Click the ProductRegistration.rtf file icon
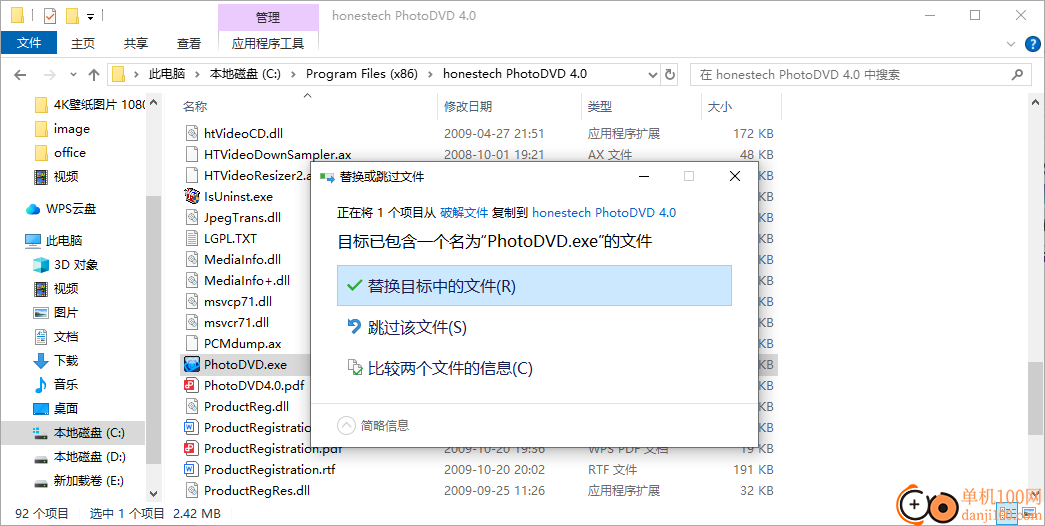 (192, 469)
